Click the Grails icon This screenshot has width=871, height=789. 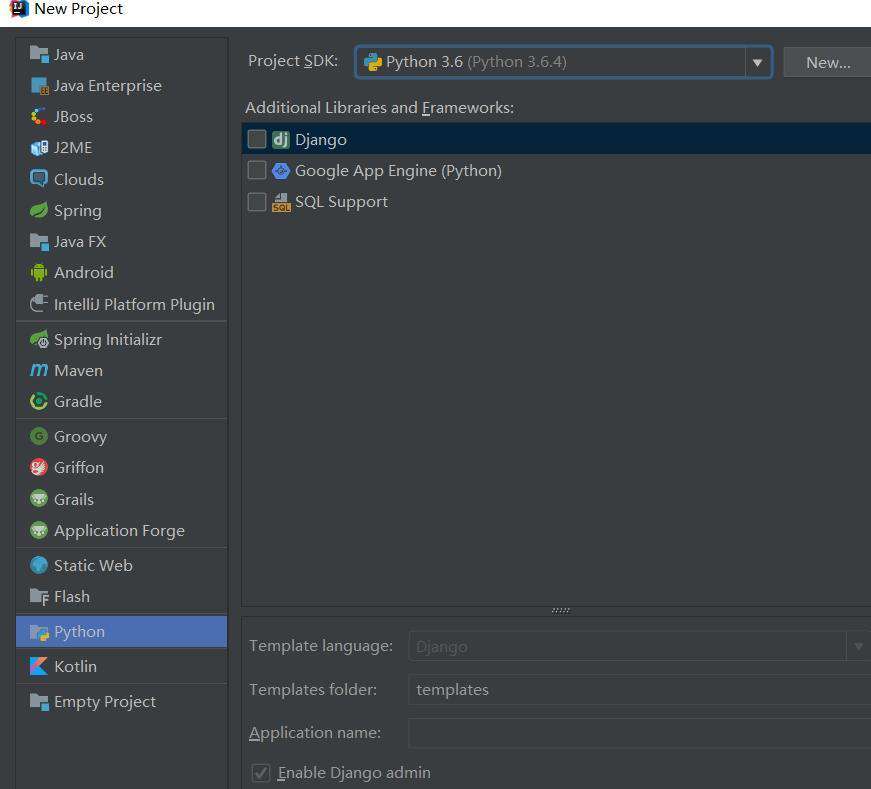click(39, 499)
